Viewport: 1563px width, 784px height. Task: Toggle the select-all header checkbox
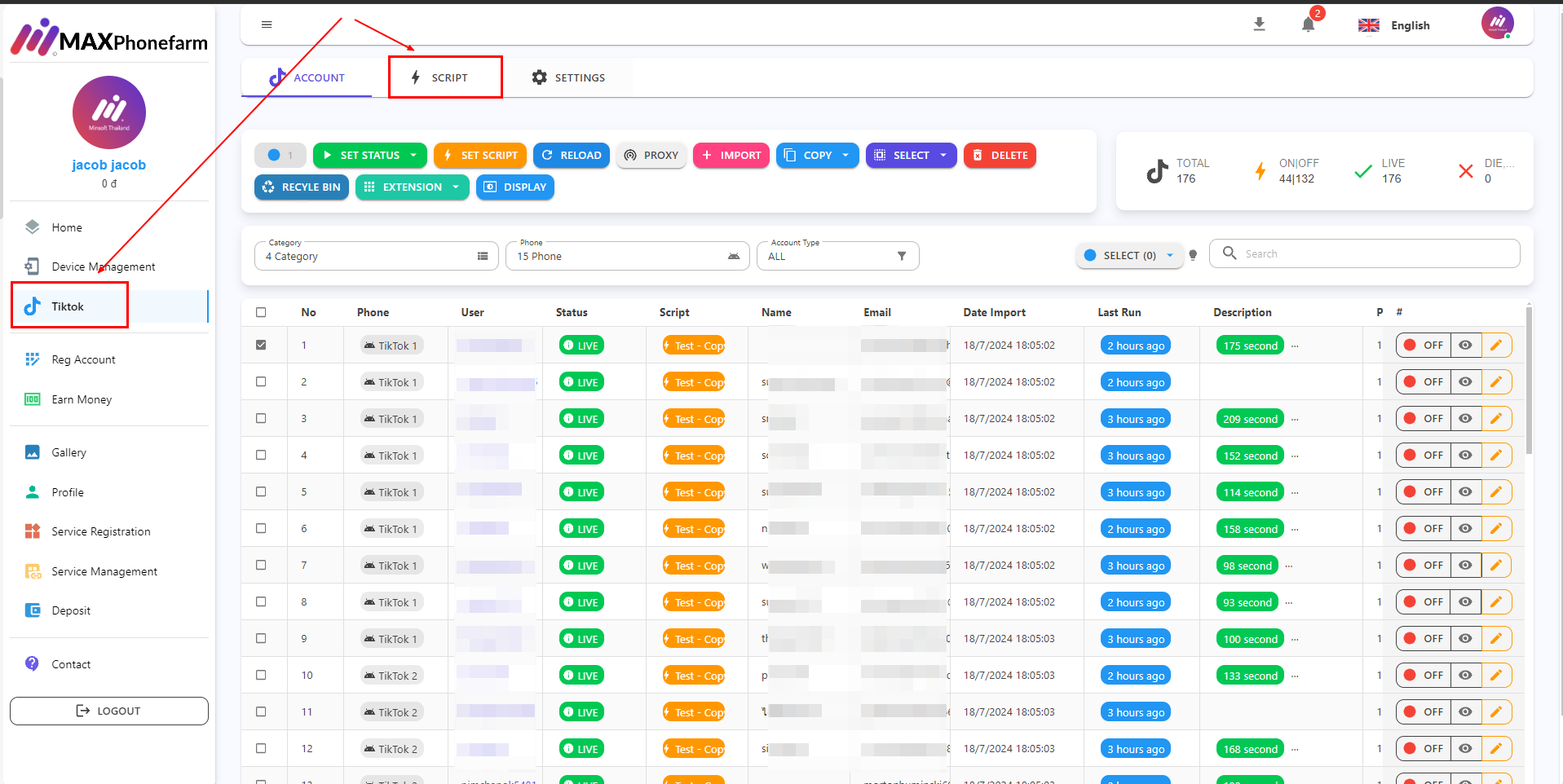tap(261, 312)
